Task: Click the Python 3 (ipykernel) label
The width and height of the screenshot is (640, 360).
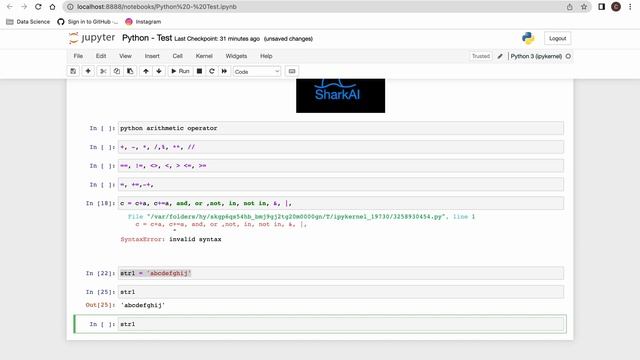Action: [x=536, y=56]
